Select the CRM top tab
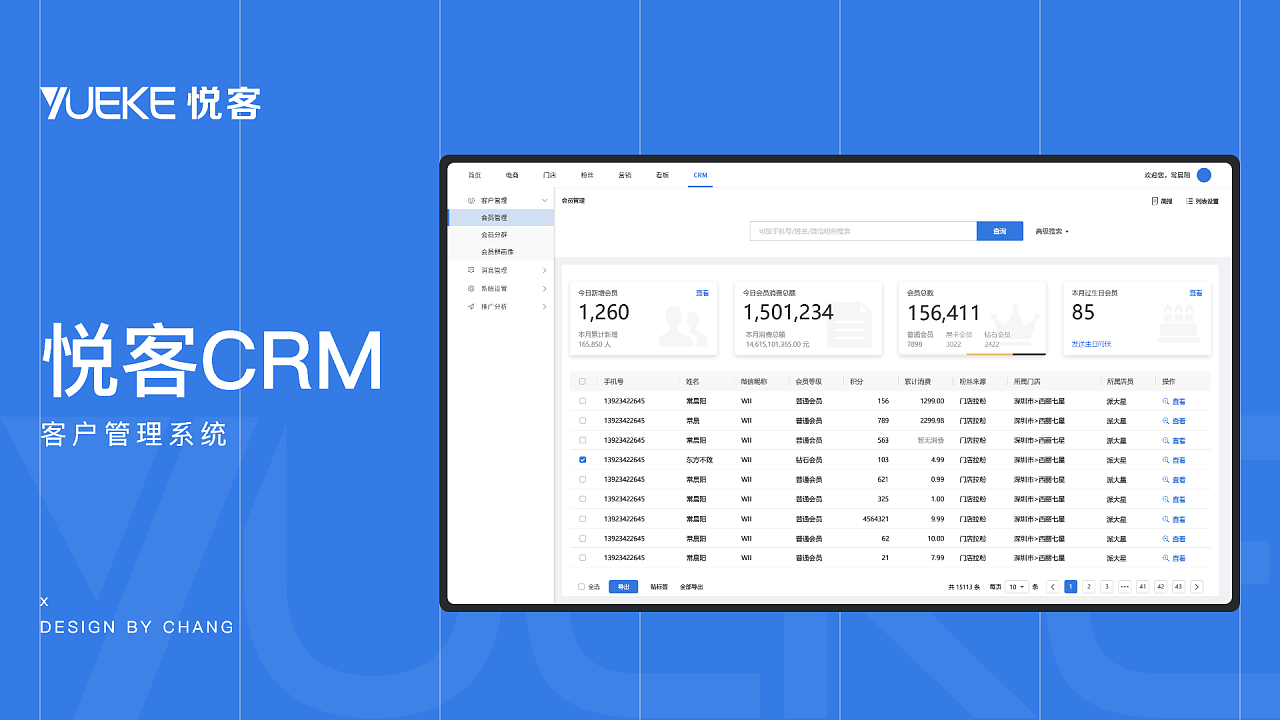Viewport: 1280px width, 720px height. 700,175
